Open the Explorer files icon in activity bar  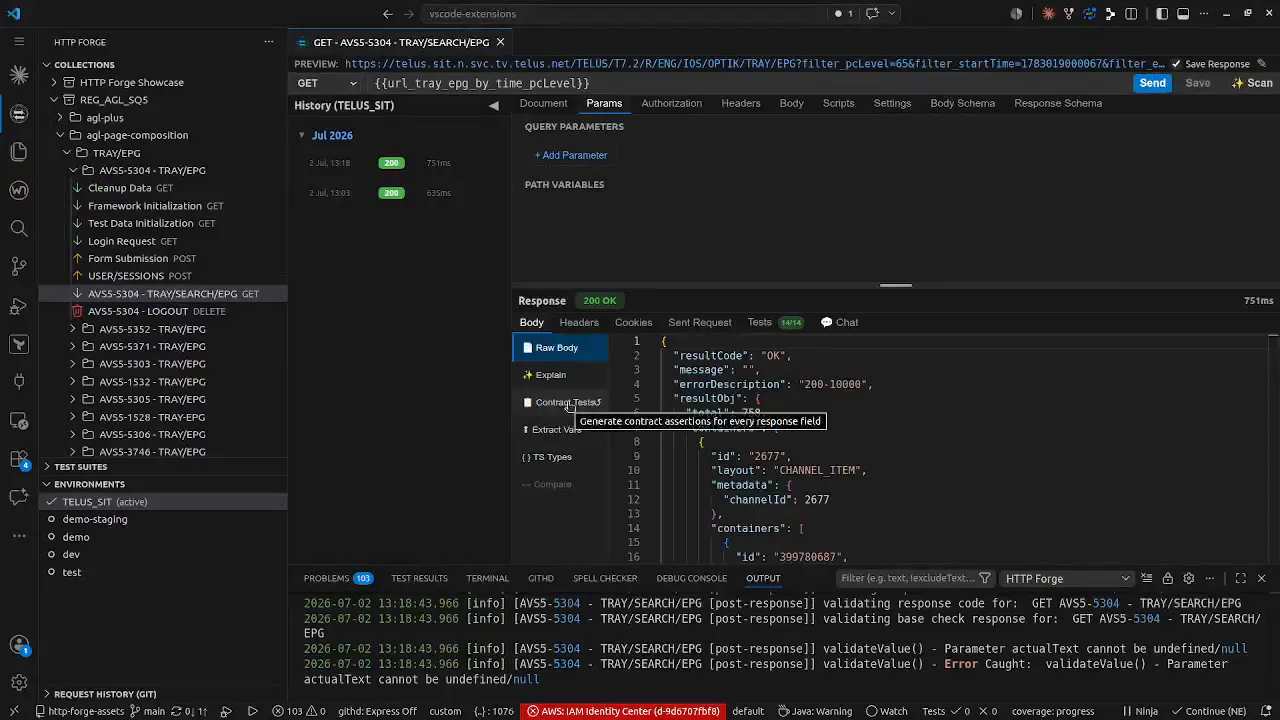(x=18, y=151)
